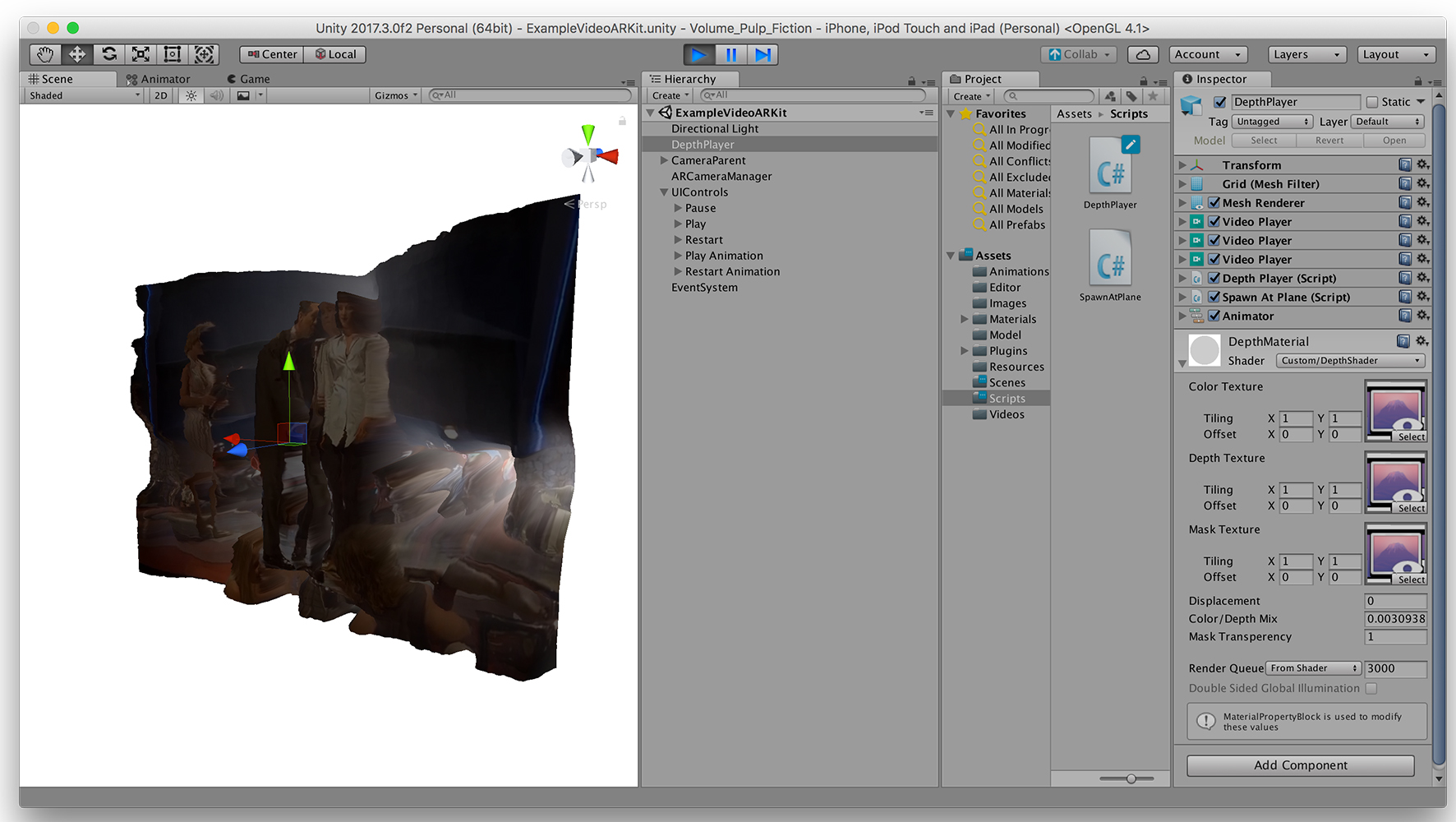Click the Model Select button
1456x822 pixels.
click(x=1264, y=141)
